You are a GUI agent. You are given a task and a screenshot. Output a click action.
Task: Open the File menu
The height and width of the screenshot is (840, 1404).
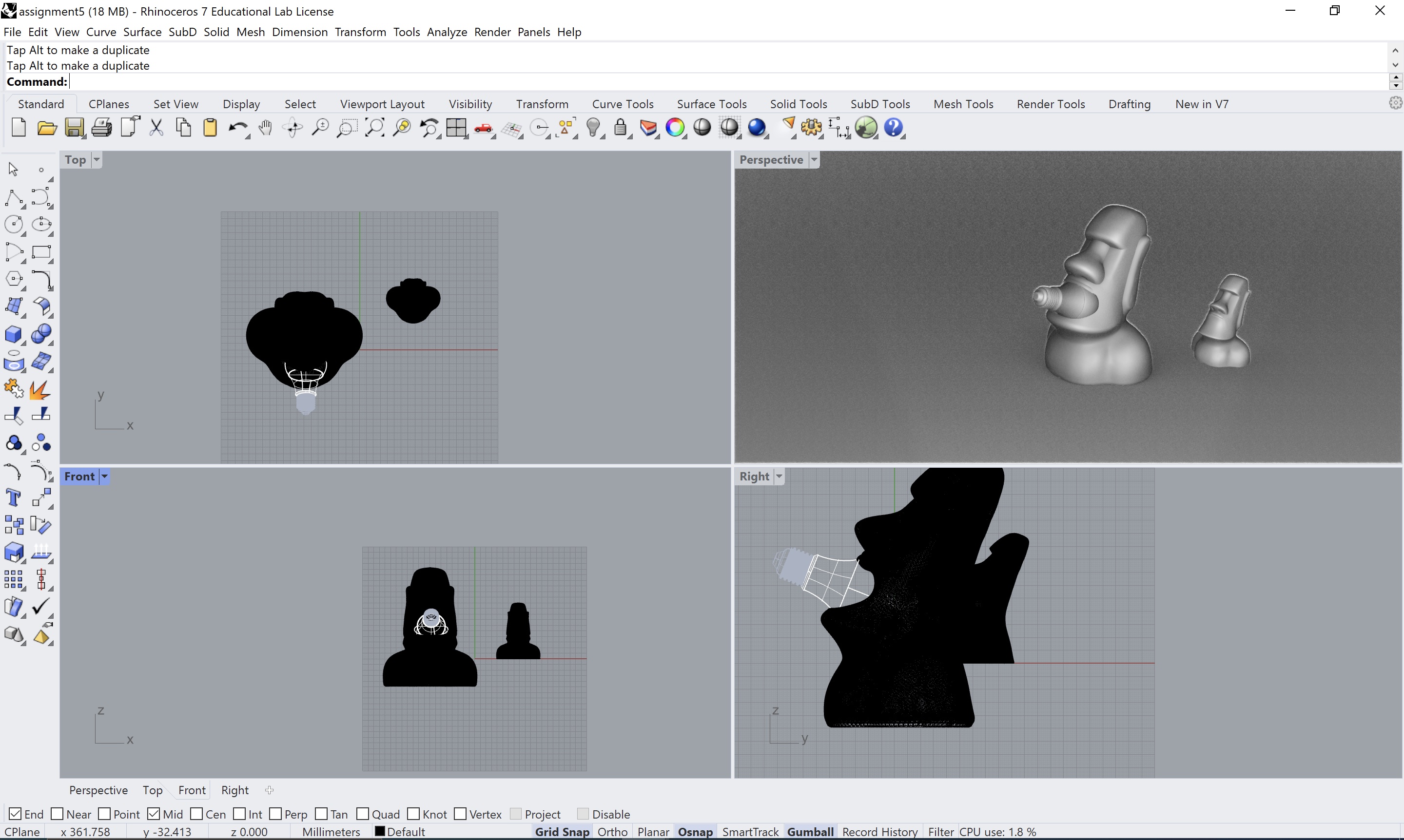(12, 32)
